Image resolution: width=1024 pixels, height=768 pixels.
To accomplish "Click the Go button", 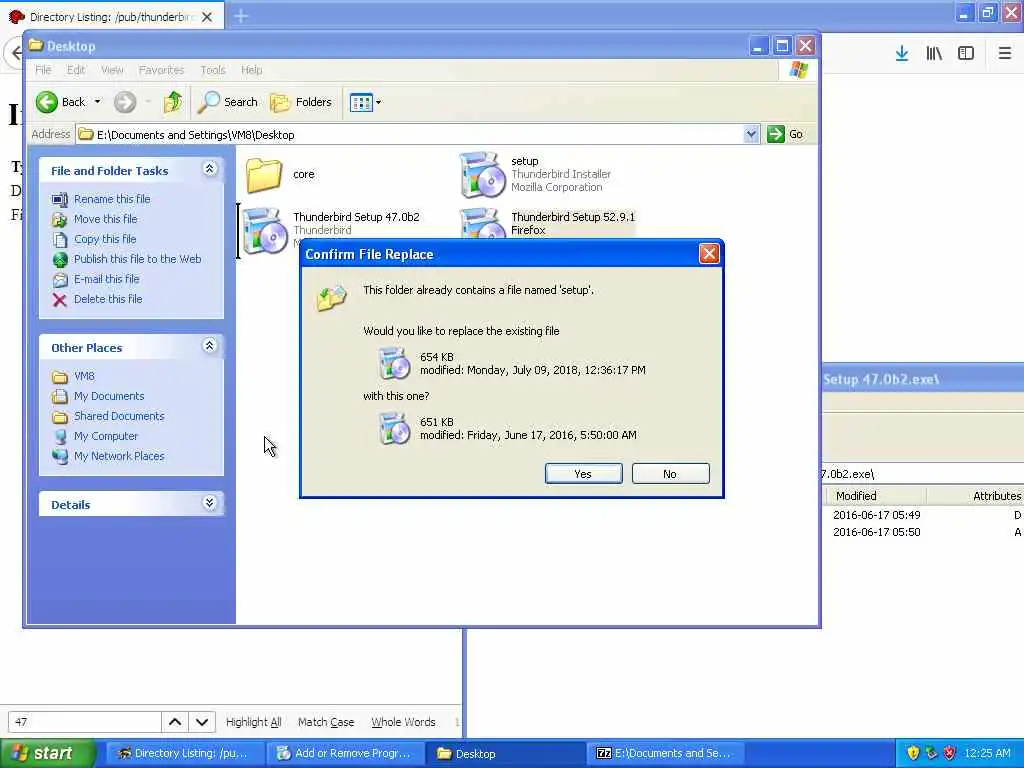I will 786,134.
